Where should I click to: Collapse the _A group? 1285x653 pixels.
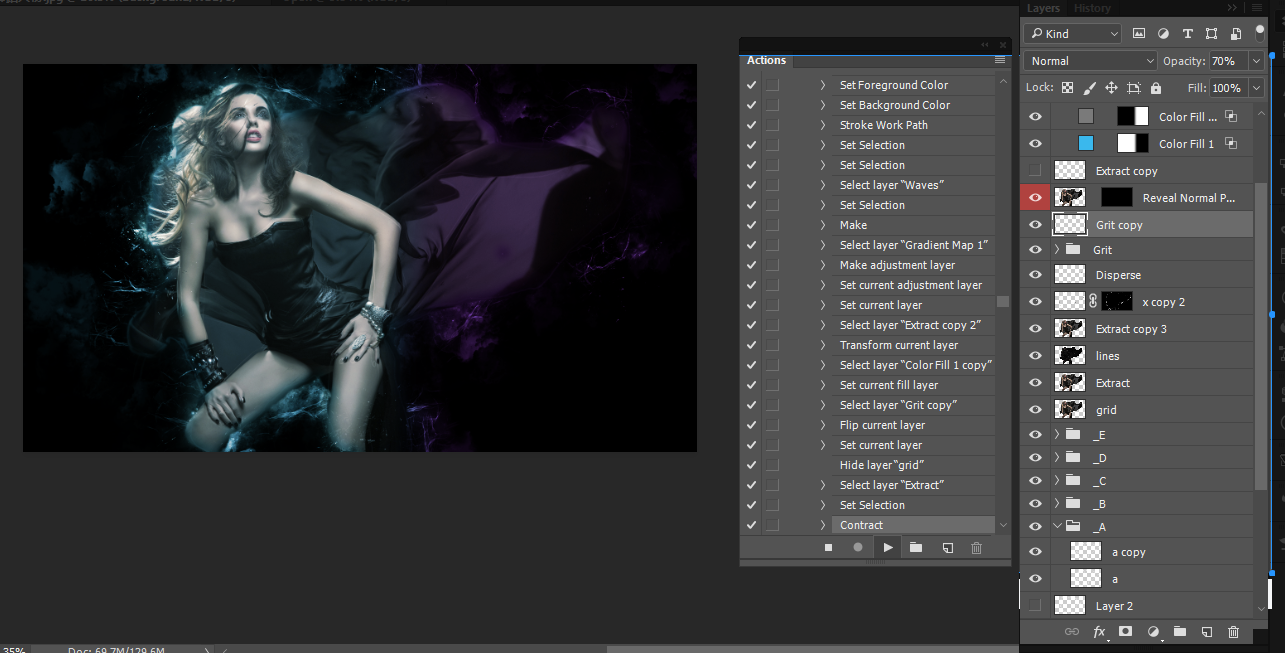(x=1057, y=526)
